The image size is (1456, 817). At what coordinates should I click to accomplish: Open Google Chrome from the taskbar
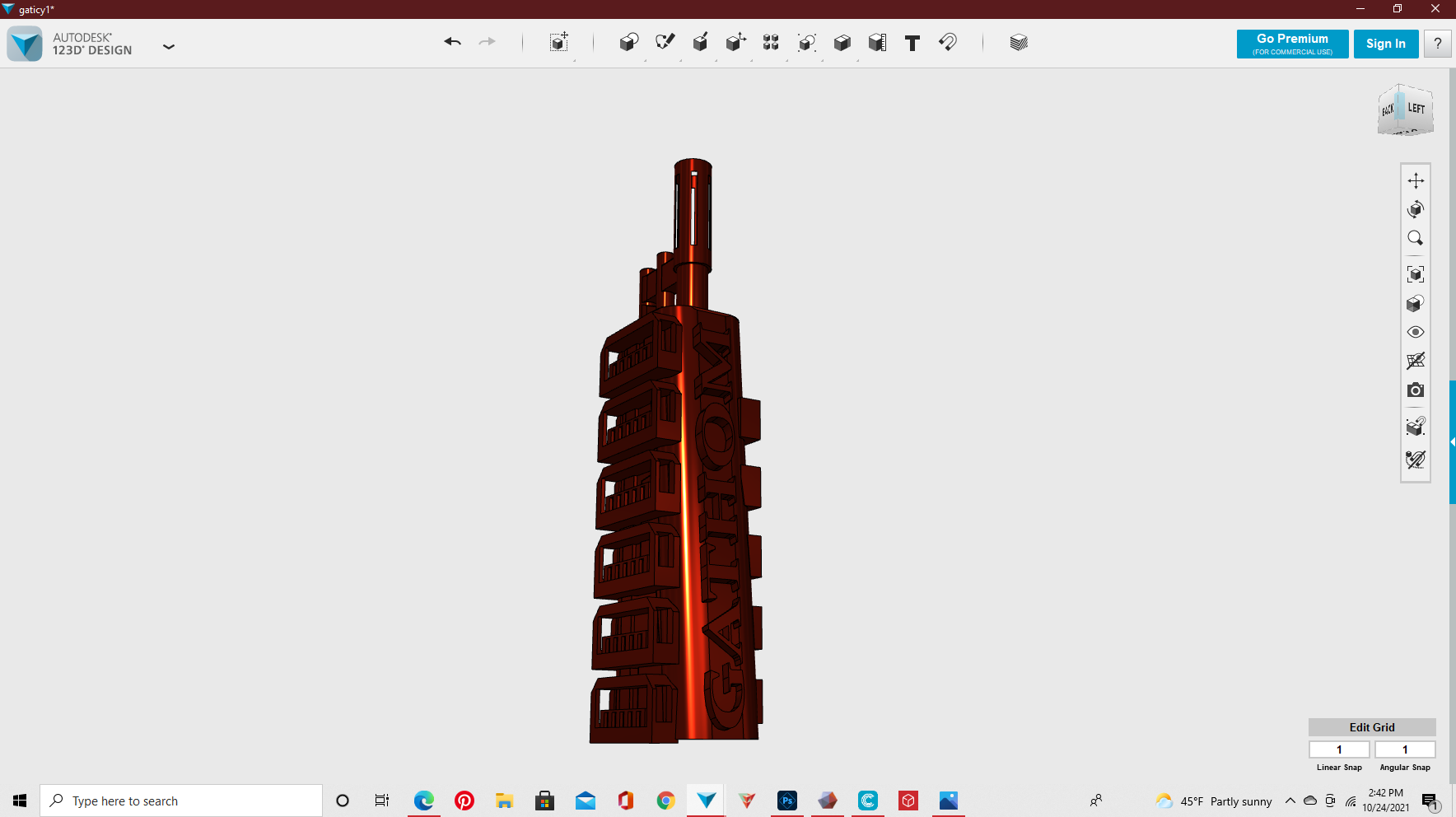666,801
